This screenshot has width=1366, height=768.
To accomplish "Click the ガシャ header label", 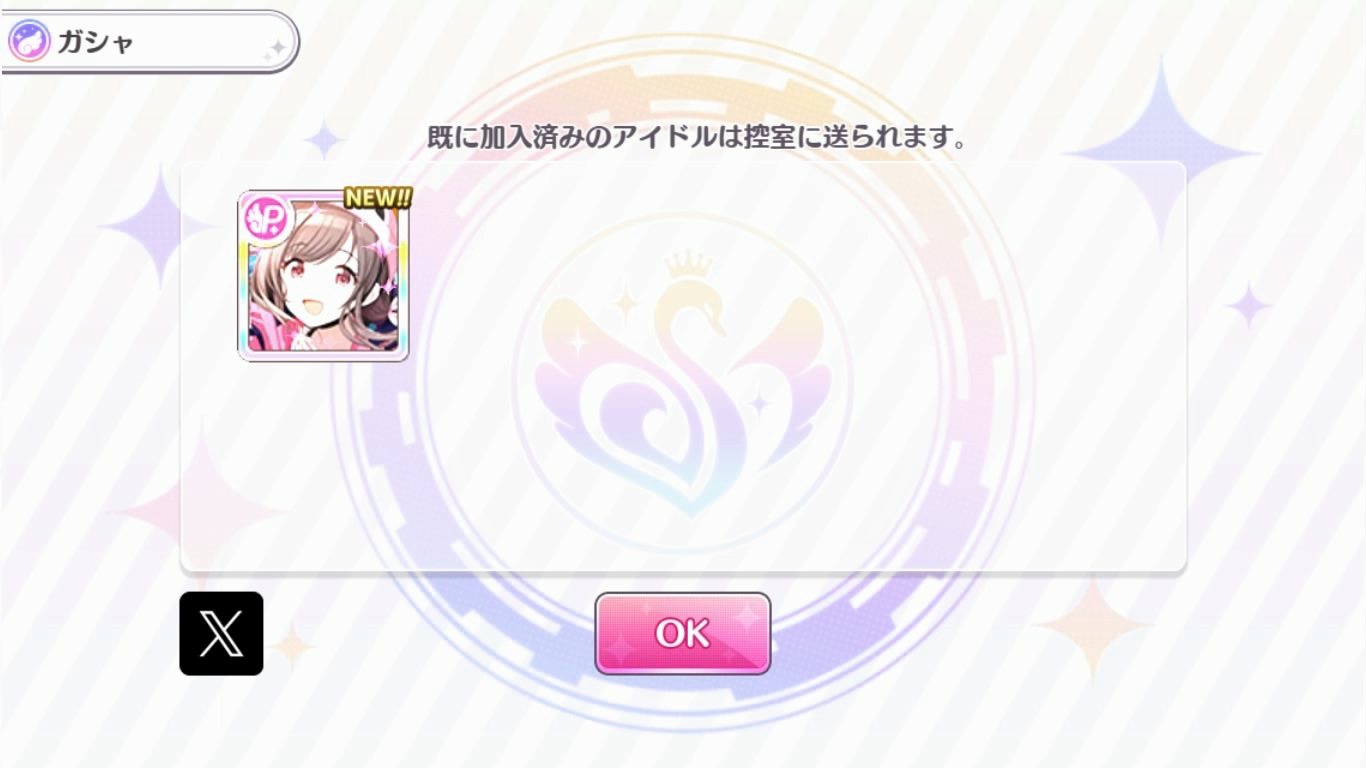I will [x=95, y=43].
